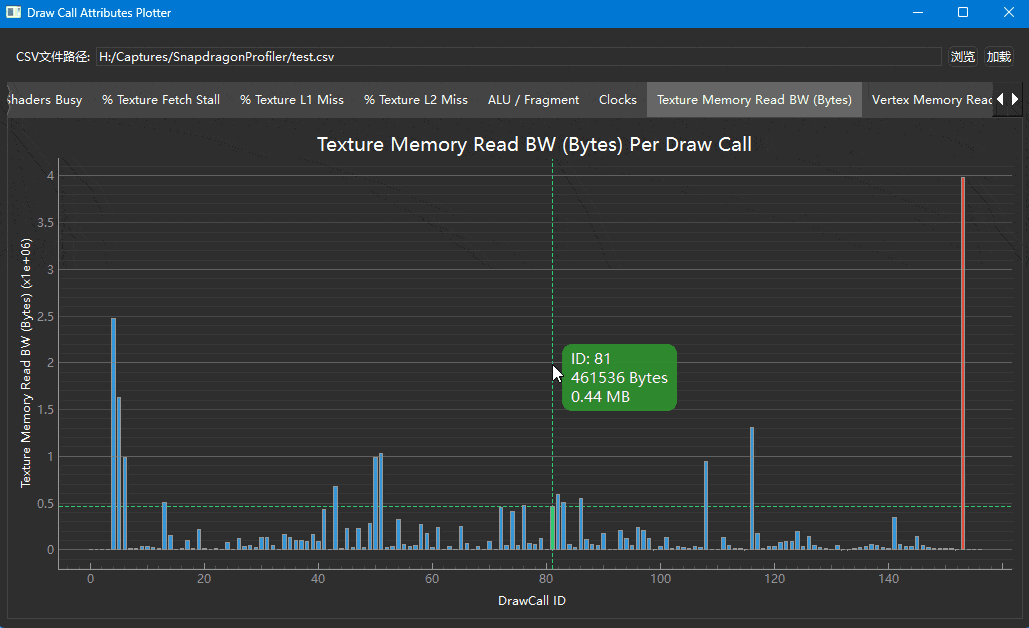
Task: Click the tall red bar in the chart
Action: (963, 363)
